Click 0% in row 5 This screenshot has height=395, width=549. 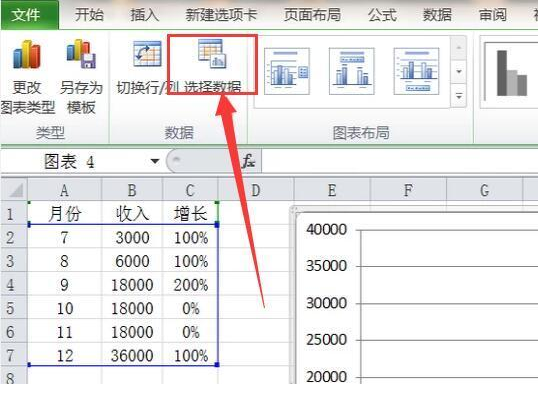[190, 307]
